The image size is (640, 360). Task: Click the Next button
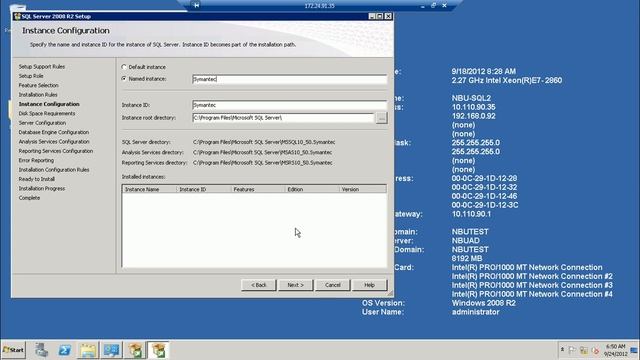(296, 285)
